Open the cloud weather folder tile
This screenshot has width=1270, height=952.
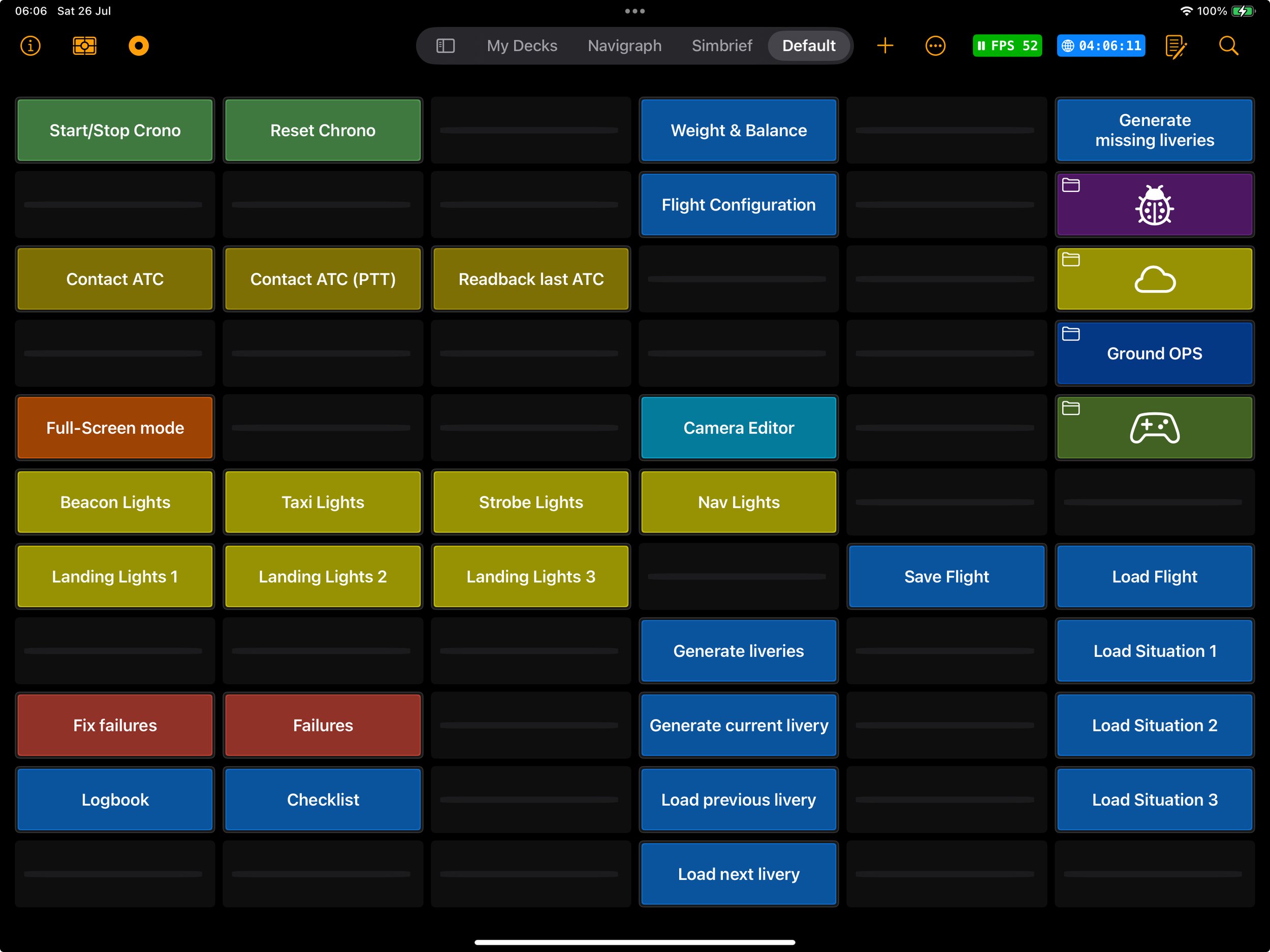[x=1154, y=279]
